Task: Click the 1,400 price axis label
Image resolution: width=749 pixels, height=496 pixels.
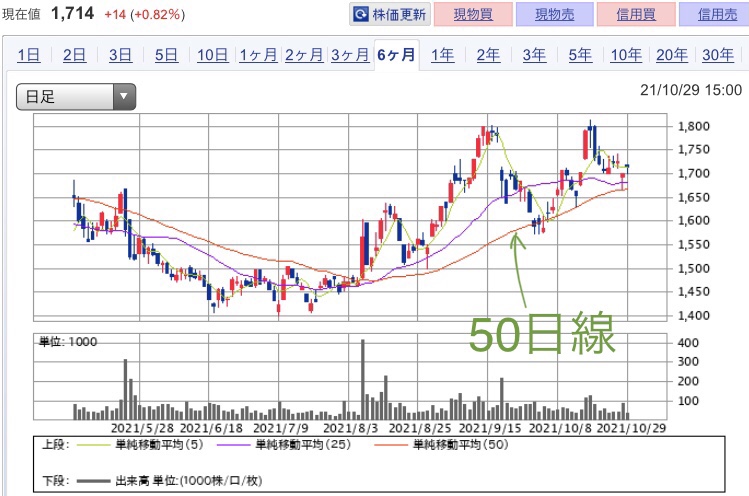Action: point(694,315)
